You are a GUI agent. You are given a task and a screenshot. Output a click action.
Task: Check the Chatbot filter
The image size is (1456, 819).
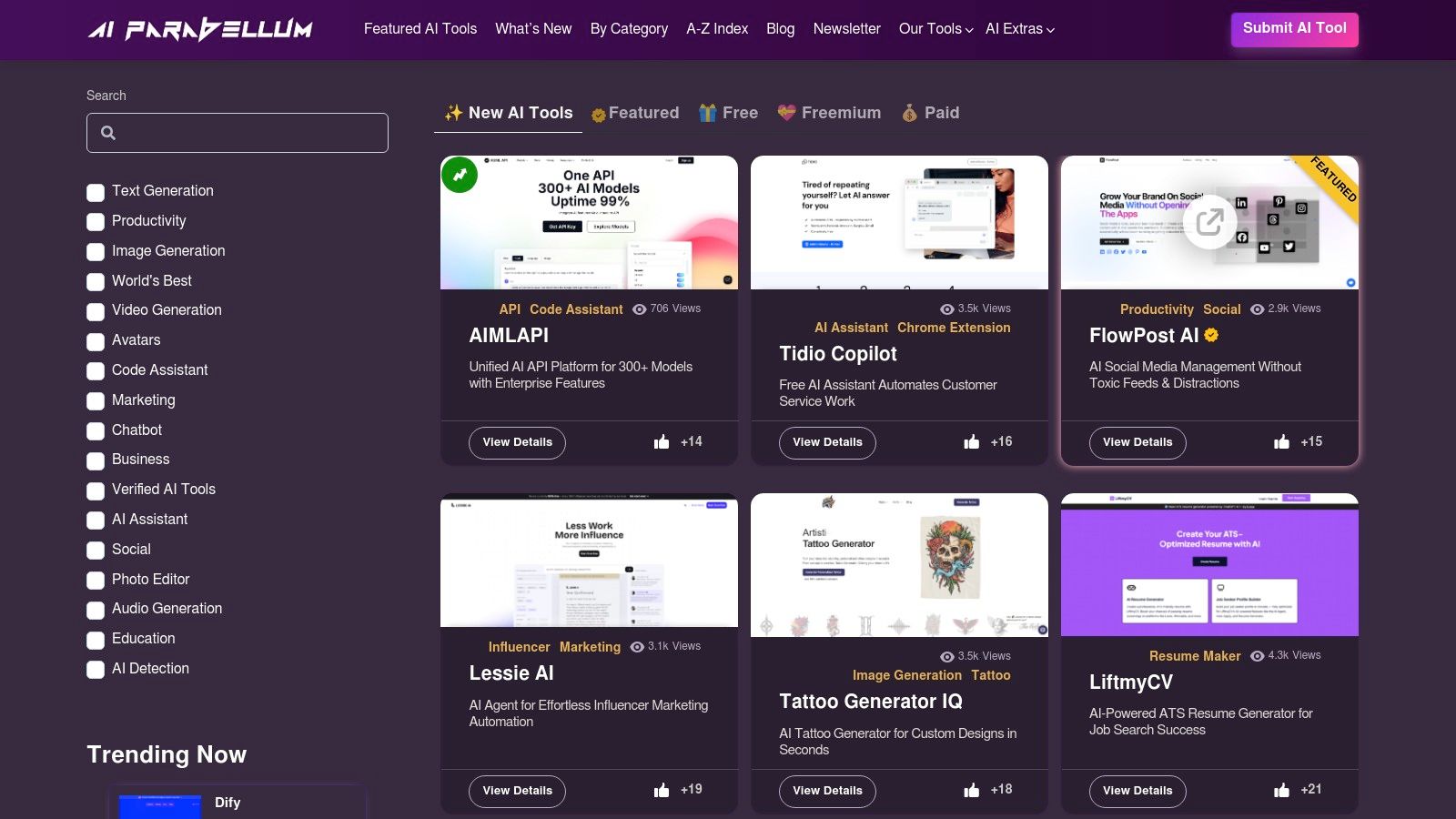96,431
